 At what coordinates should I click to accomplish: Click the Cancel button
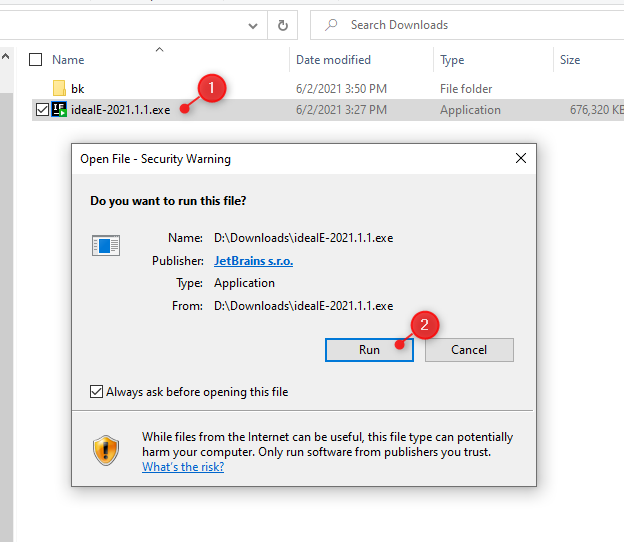tap(469, 350)
